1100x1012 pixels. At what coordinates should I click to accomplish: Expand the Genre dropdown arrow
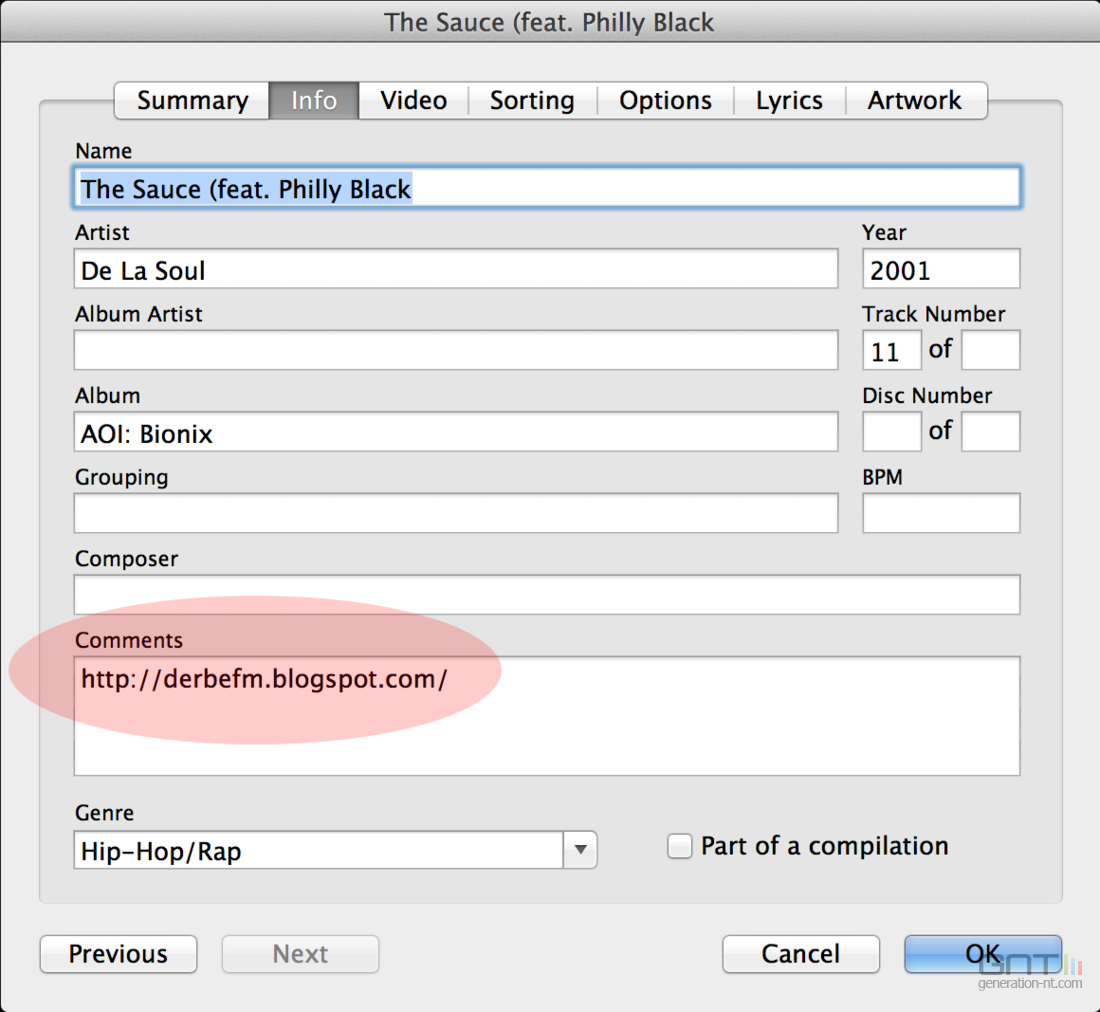(x=580, y=850)
